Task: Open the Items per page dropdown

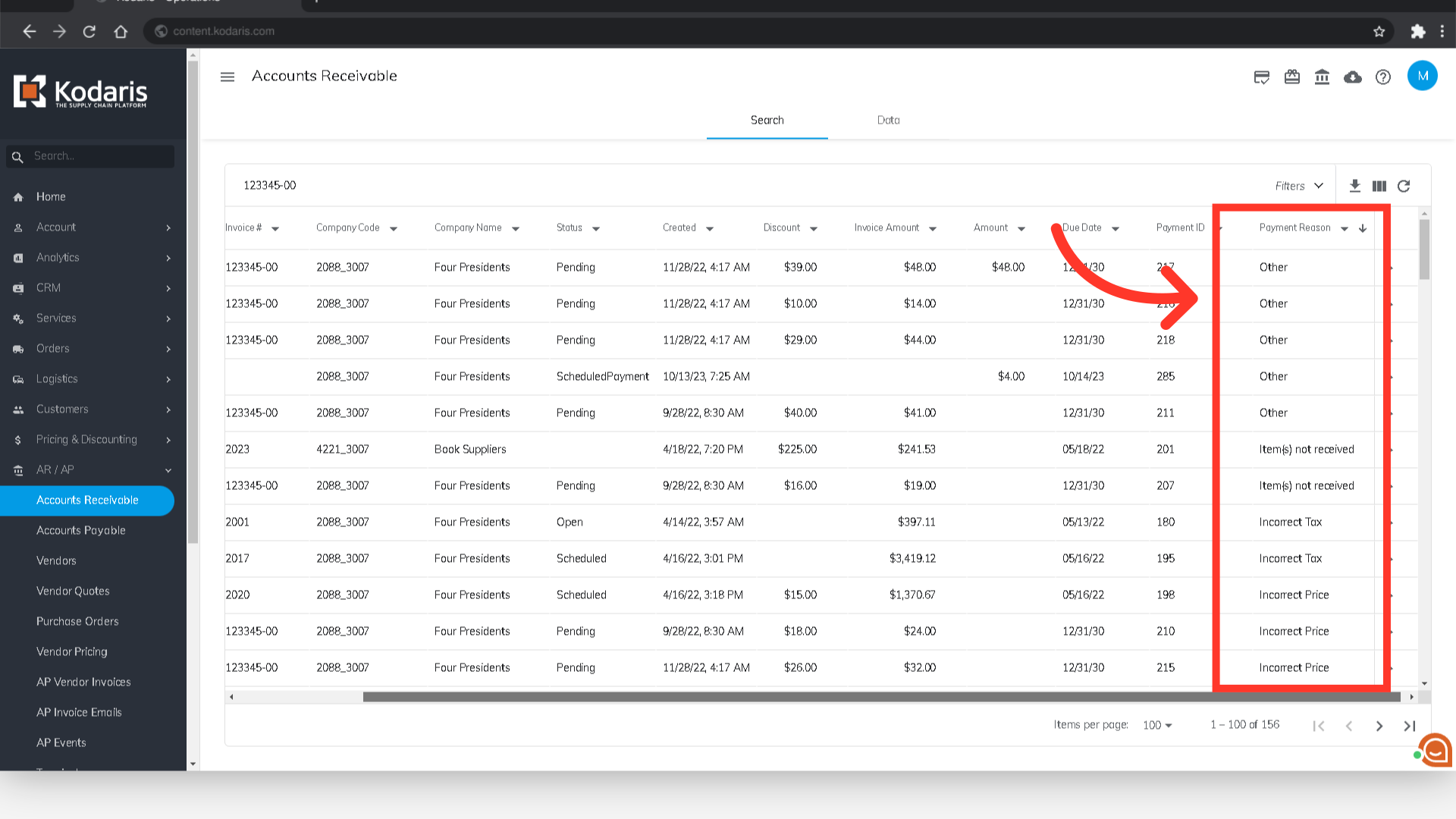Action: (1157, 725)
